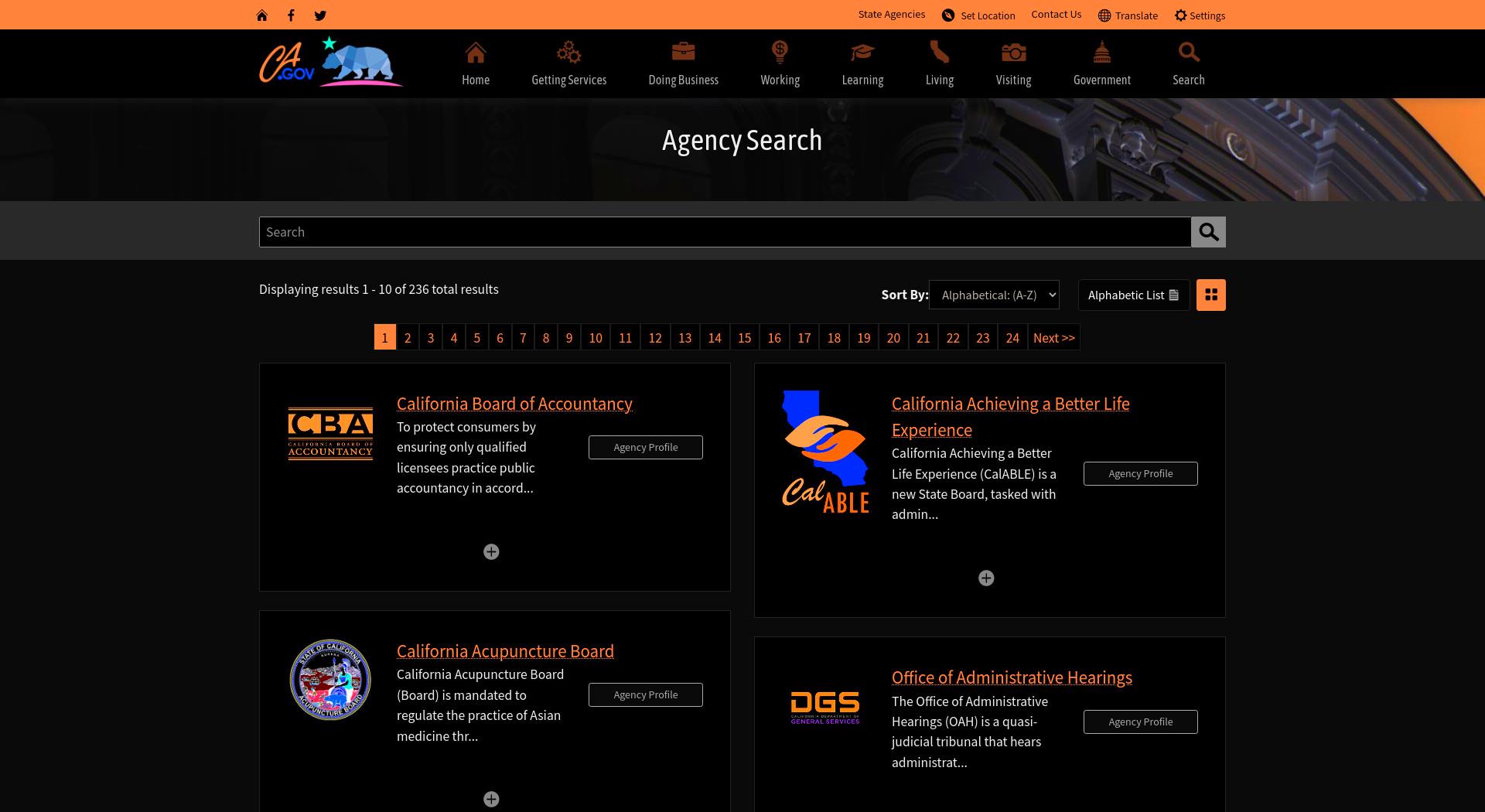Image resolution: width=1485 pixels, height=812 pixels.
Task: Click Next >> in pagination
Action: click(x=1053, y=337)
